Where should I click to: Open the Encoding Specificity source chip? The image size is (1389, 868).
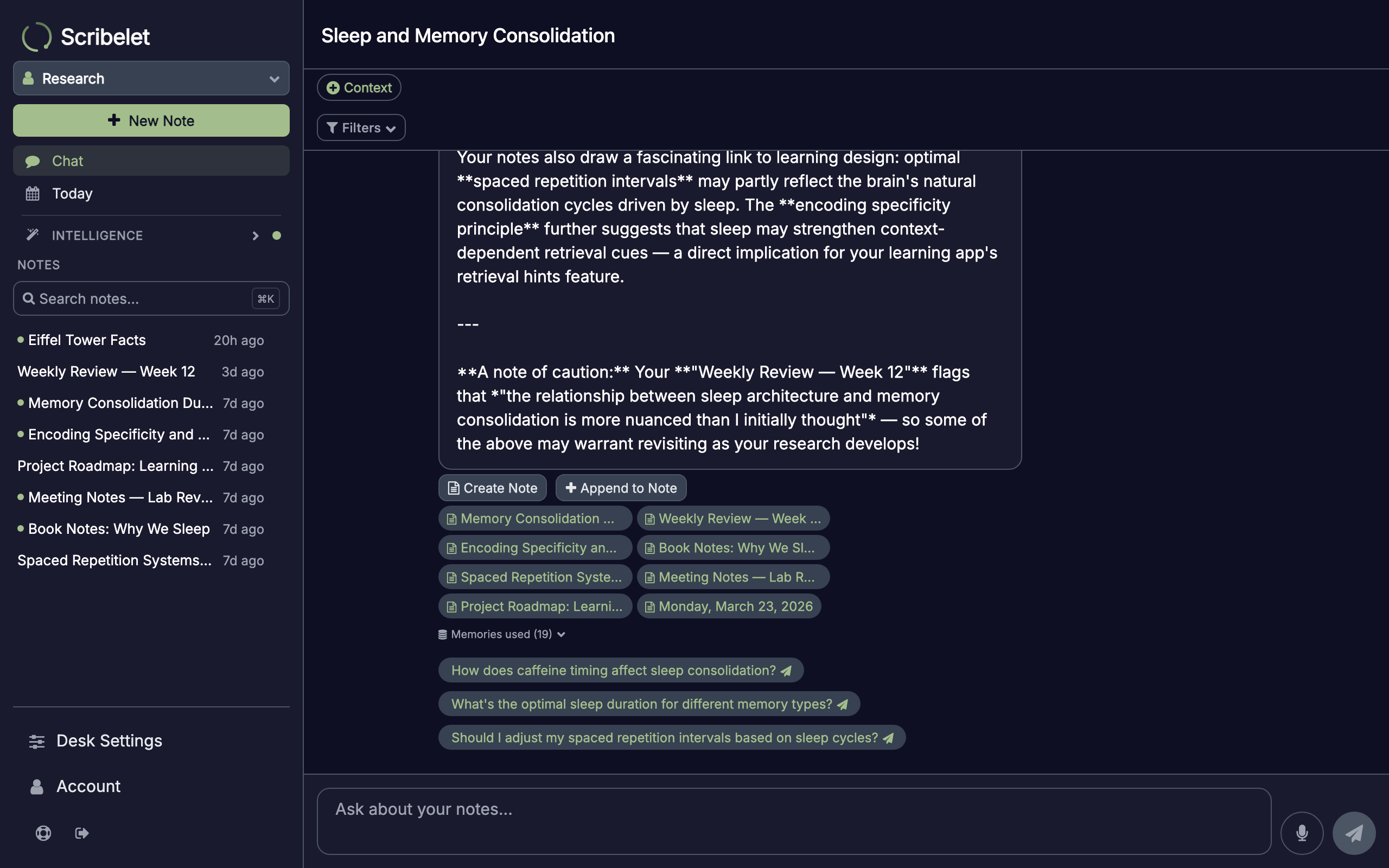535,548
